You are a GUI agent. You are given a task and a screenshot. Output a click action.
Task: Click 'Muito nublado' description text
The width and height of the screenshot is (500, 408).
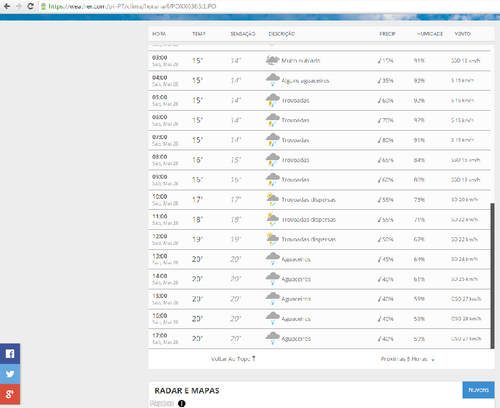pyautogui.click(x=301, y=61)
